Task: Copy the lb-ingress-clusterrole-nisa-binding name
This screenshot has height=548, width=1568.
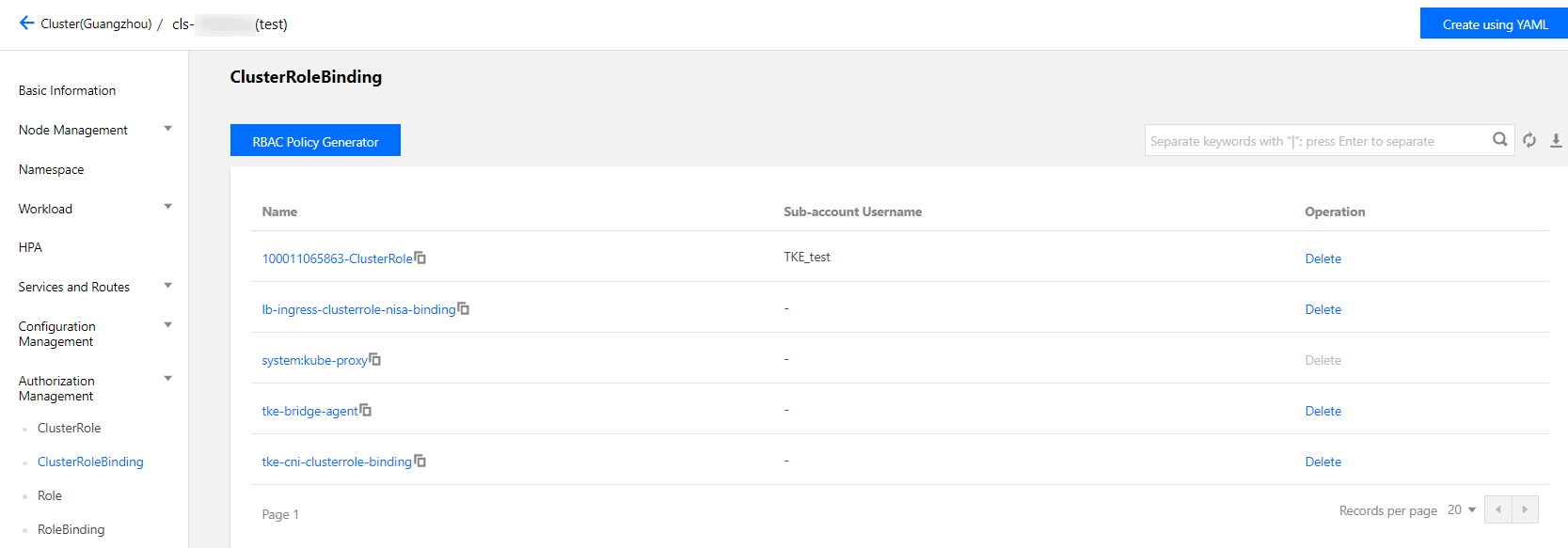Action: (x=464, y=308)
